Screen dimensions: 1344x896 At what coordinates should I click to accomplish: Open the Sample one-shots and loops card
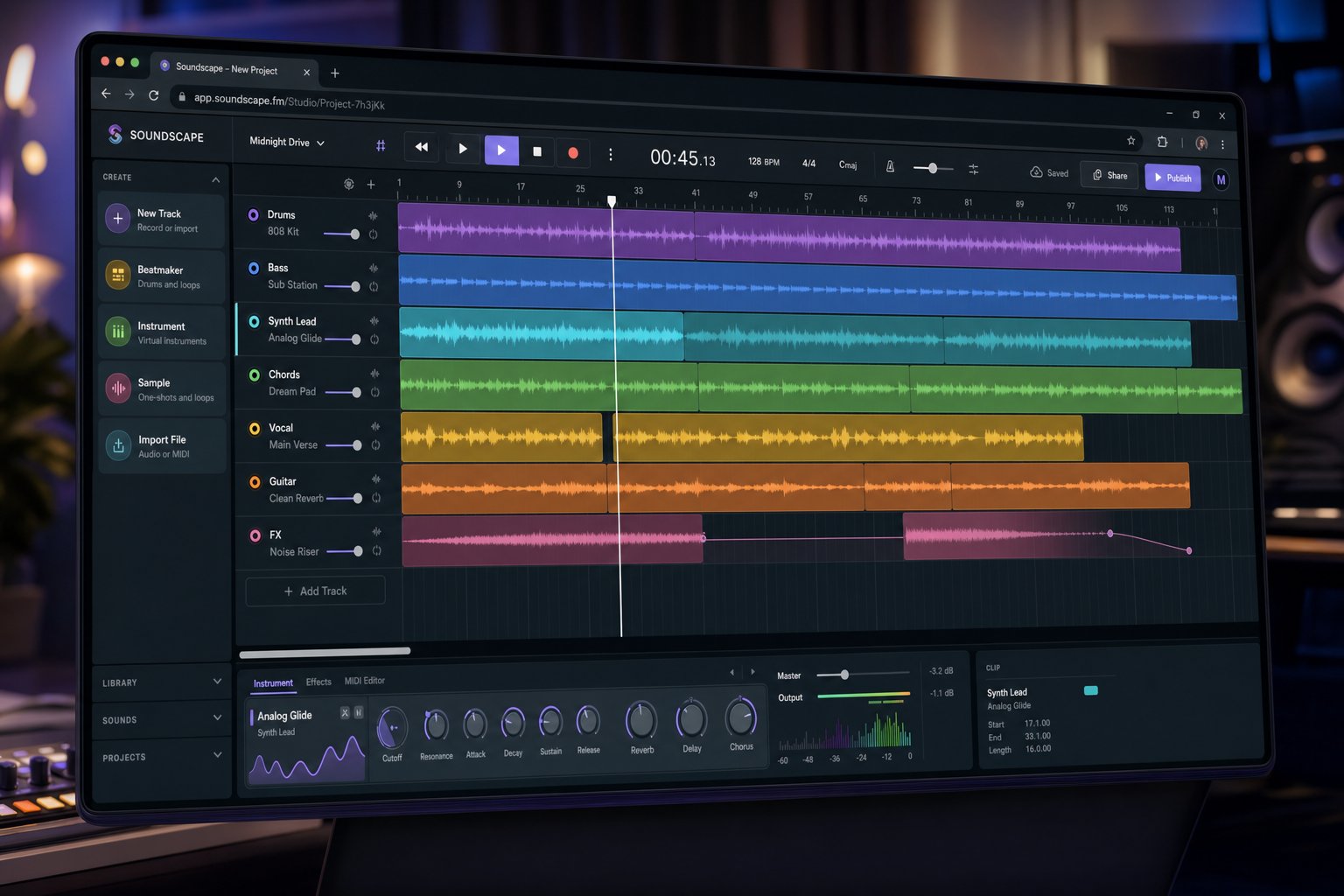162,389
